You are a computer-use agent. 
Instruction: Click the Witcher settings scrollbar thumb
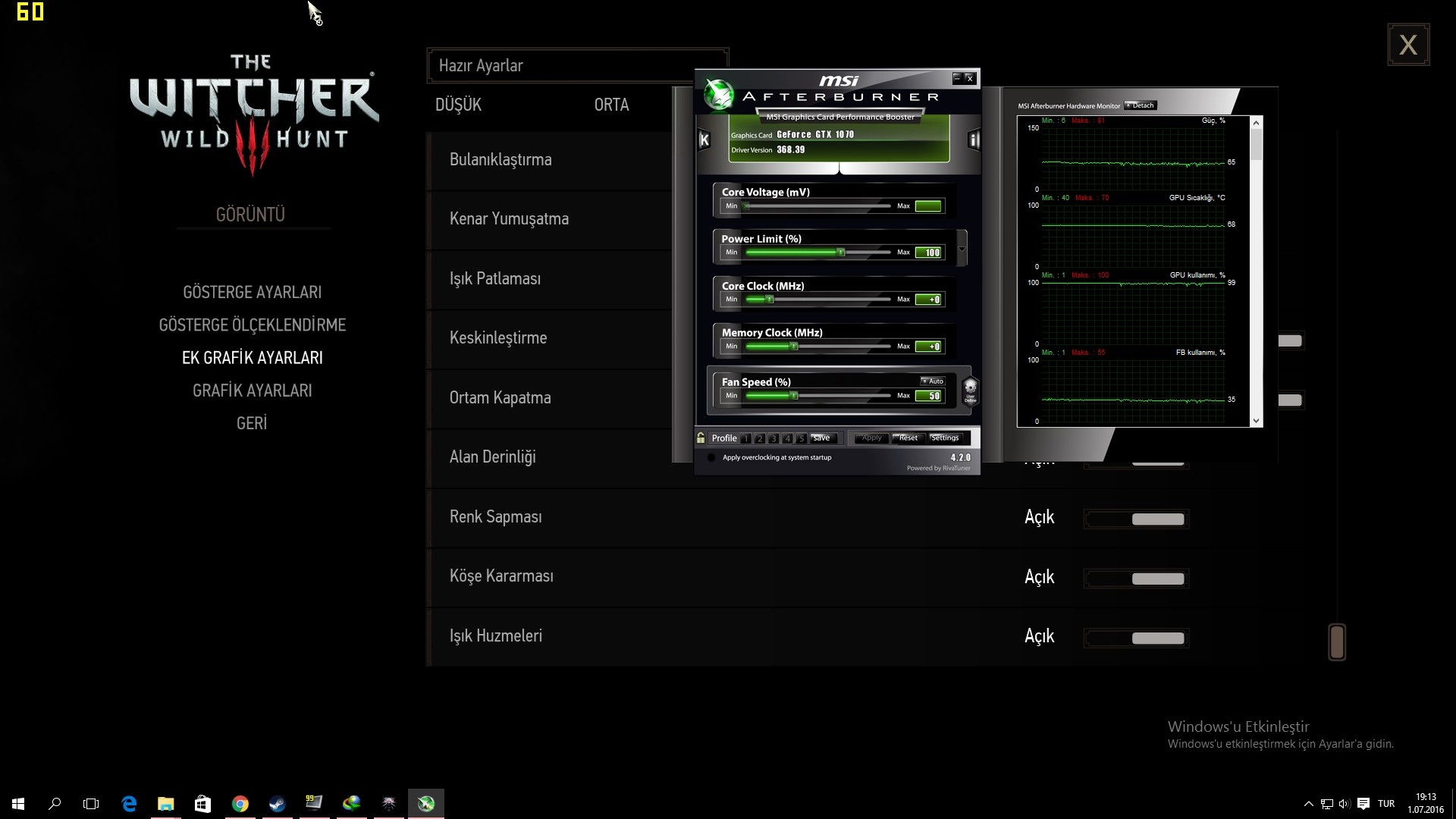(x=1337, y=642)
